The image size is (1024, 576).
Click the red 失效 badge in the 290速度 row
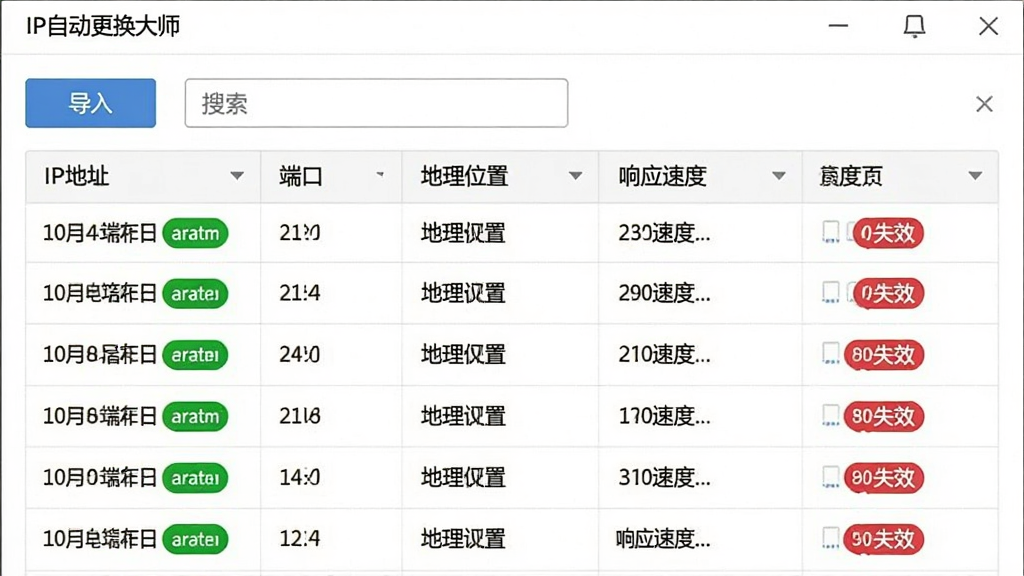pos(888,293)
